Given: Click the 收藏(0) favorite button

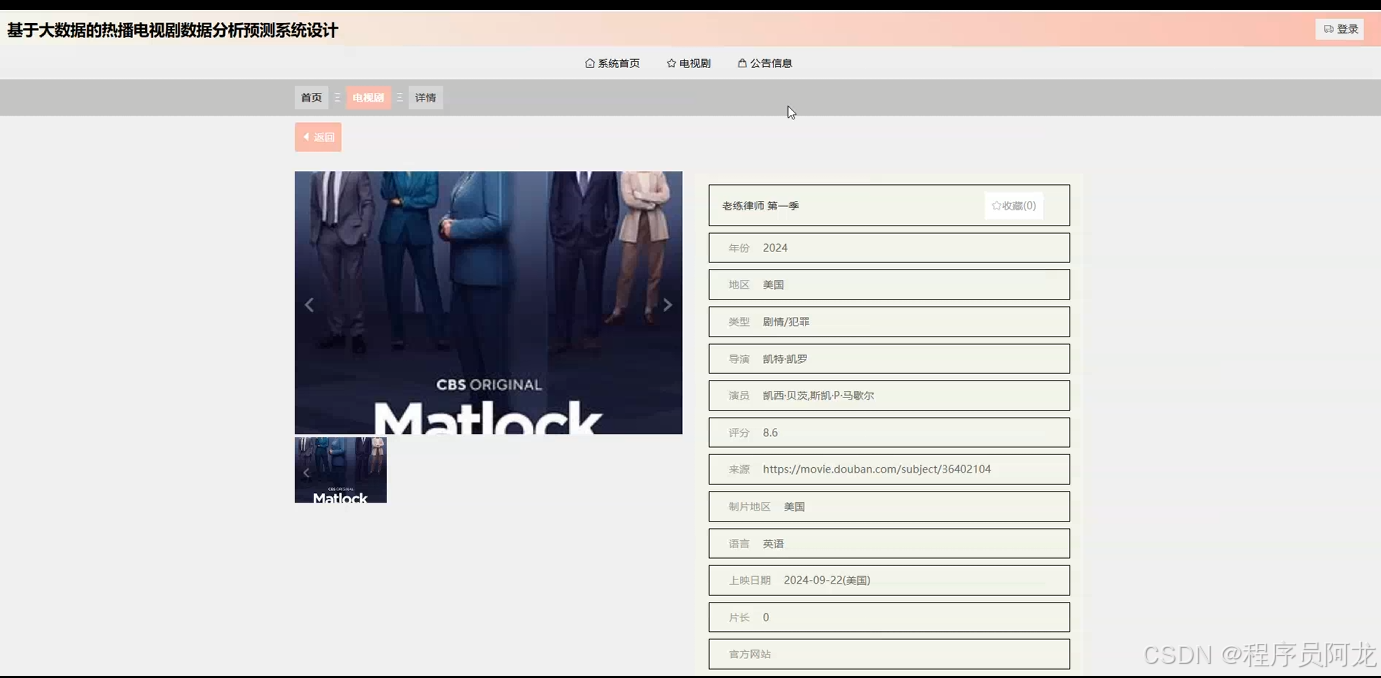Looking at the screenshot, I should click(1013, 206).
